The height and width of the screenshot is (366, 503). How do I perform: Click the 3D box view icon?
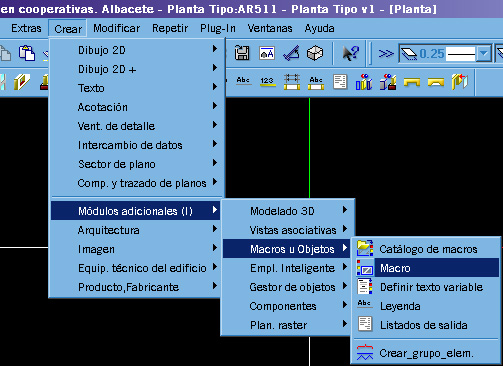click(x=315, y=53)
